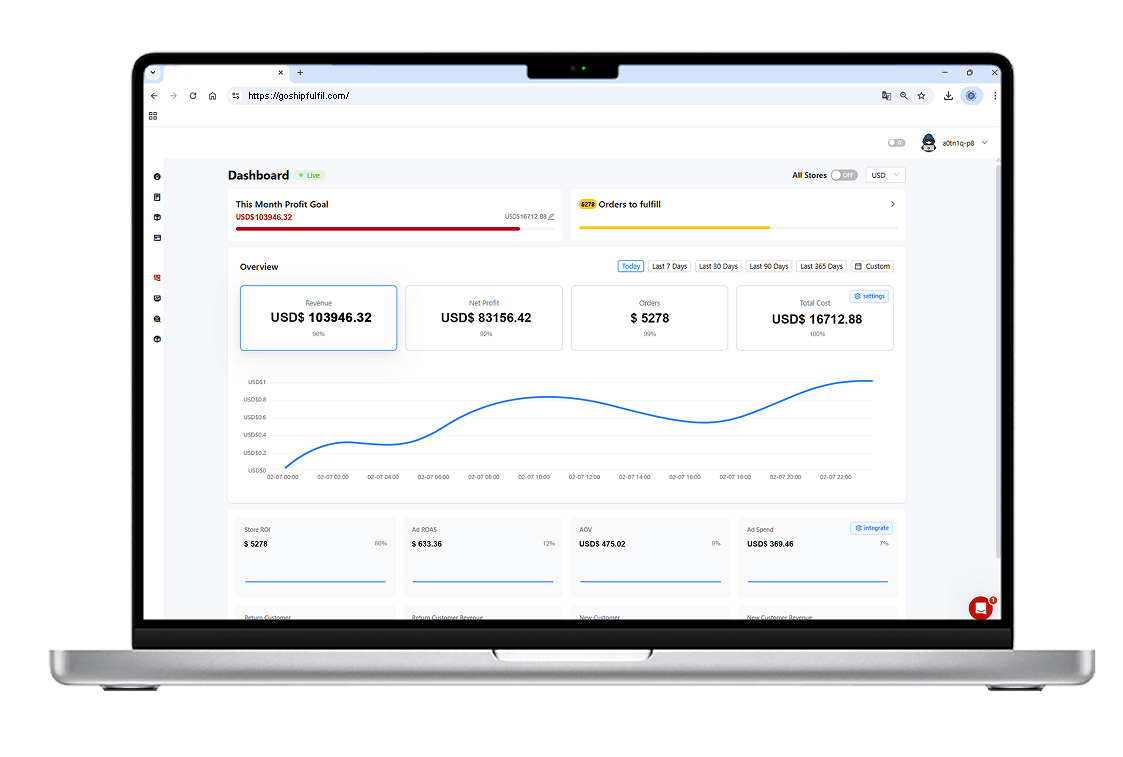The width and height of the screenshot is (1123, 757).
Task: Click the red profit goal progress bar
Action: click(378, 229)
